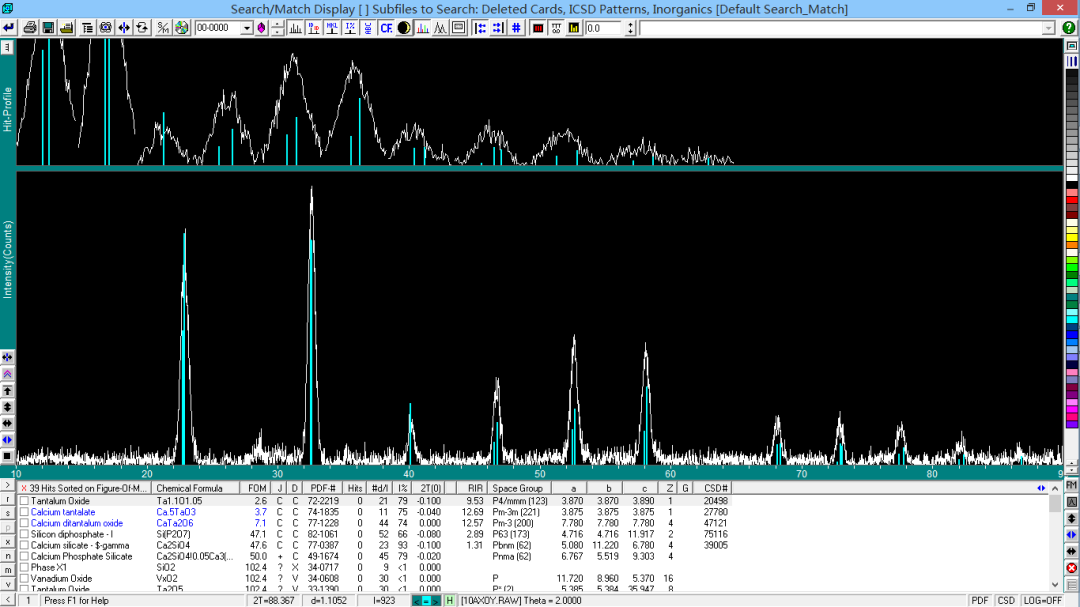
Task: Enable the Silicon diphosphate - I checkbox
Action: pyautogui.click(x=24, y=534)
